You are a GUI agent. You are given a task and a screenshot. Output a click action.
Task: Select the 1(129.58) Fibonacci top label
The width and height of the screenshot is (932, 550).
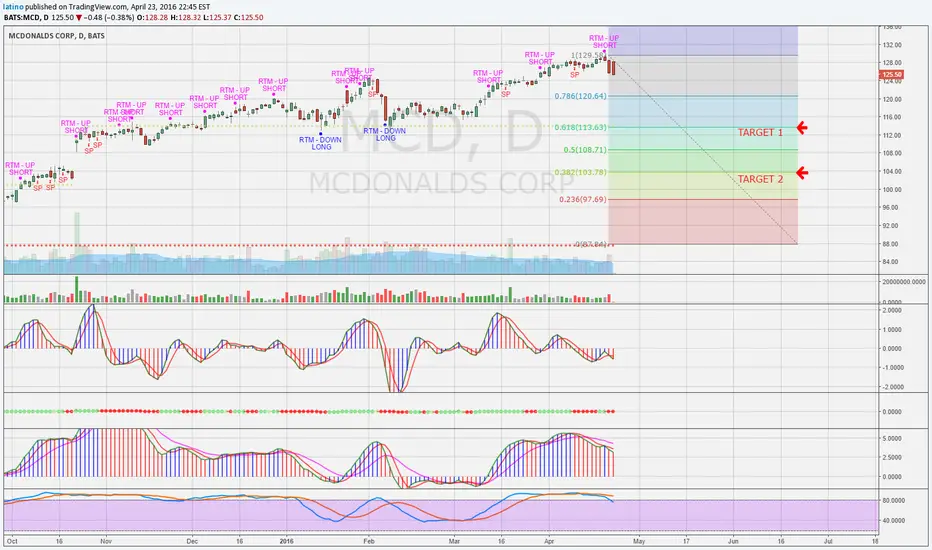[x=588, y=55]
